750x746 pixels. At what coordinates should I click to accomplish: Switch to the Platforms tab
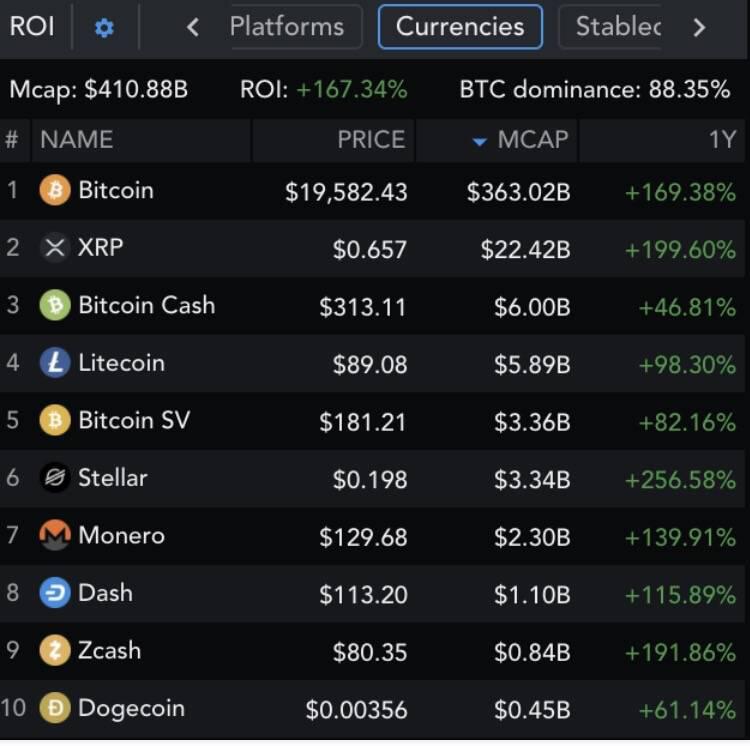pos(287,27)
